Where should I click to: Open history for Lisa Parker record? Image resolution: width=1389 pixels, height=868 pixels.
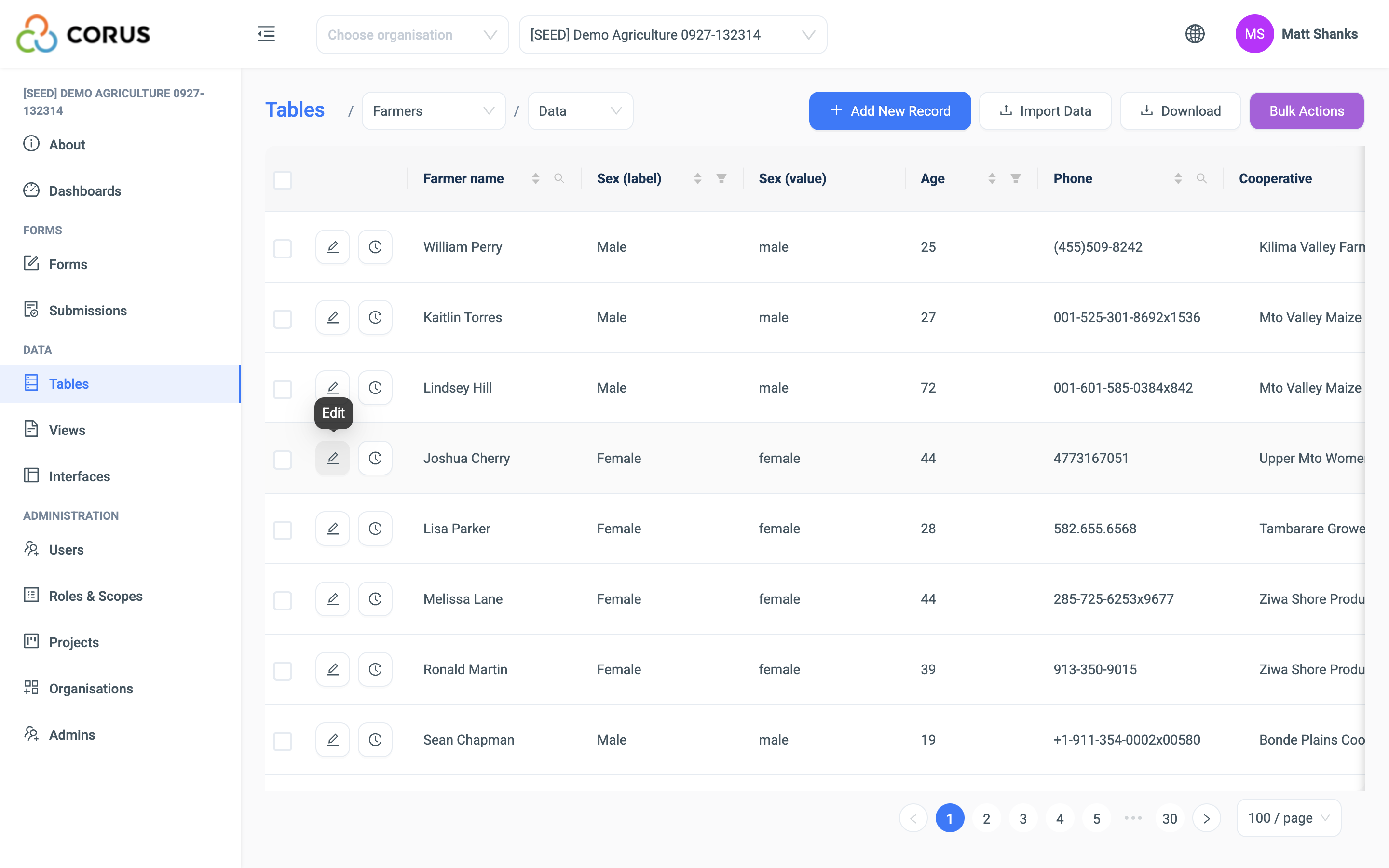tap(375, 529)
